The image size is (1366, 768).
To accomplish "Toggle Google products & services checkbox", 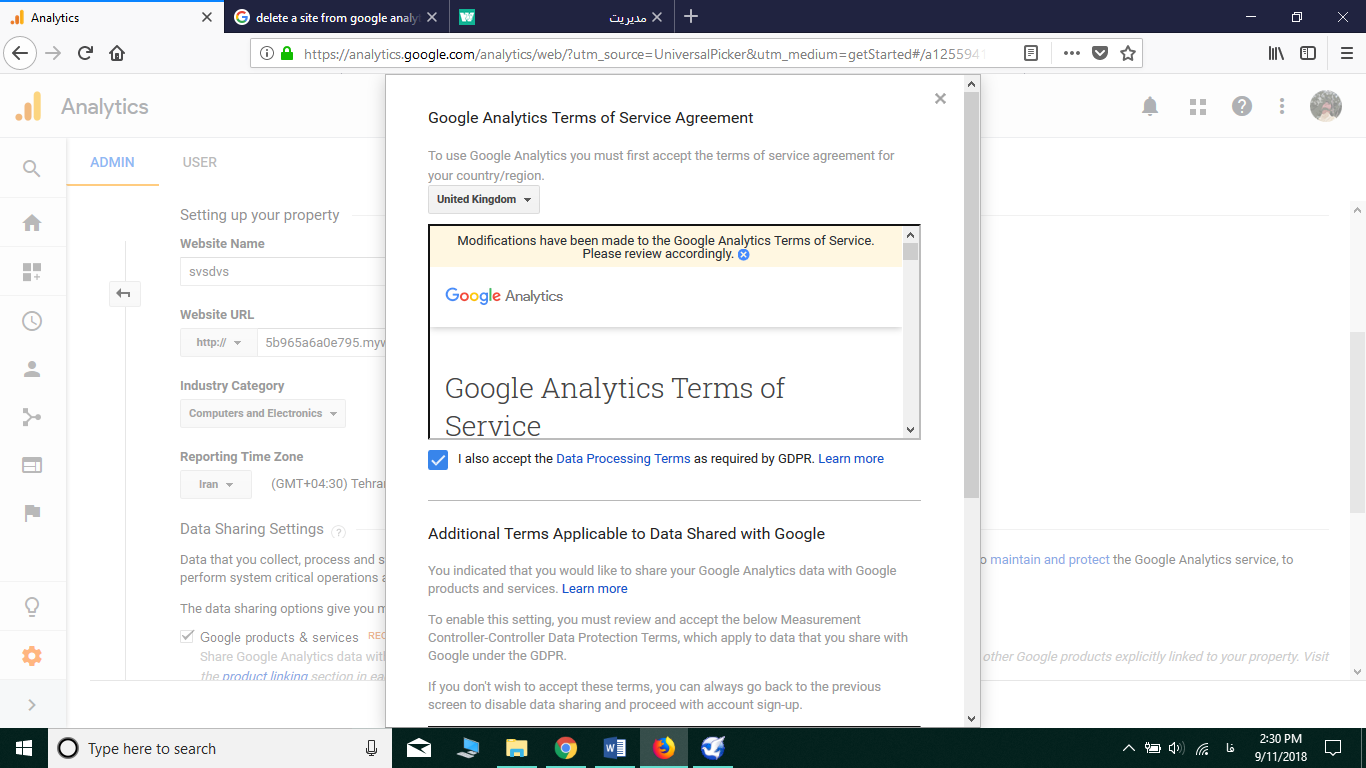I will (187, 636).
